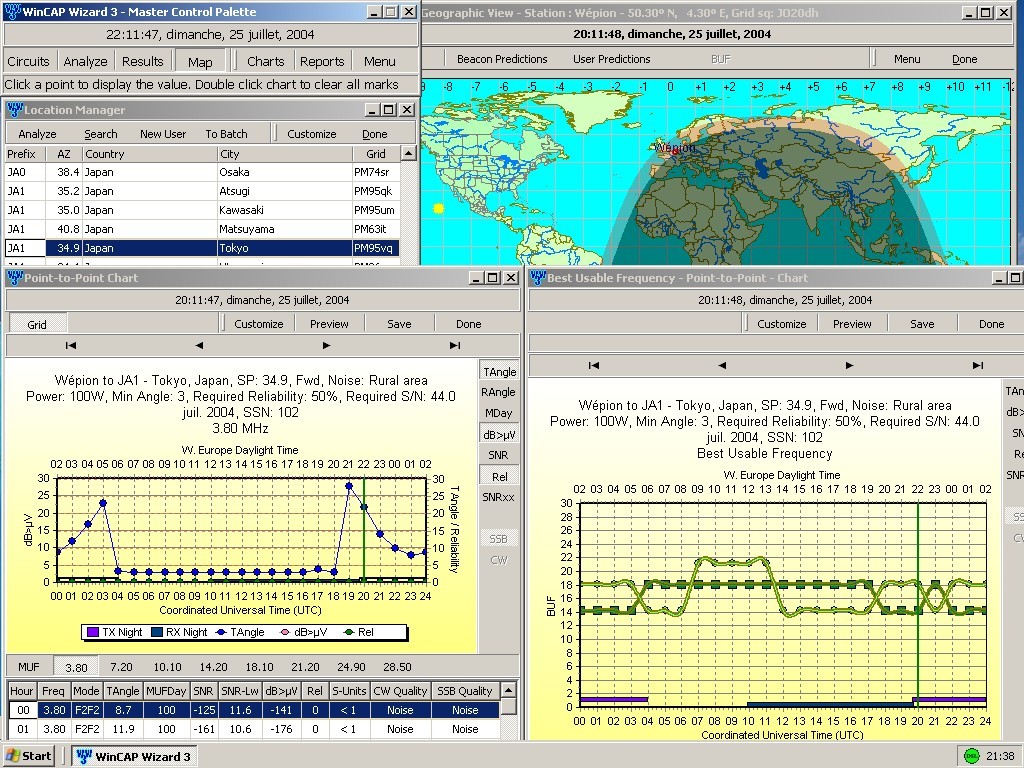
Task: Open the Charts menu
Action: [265, 61]
